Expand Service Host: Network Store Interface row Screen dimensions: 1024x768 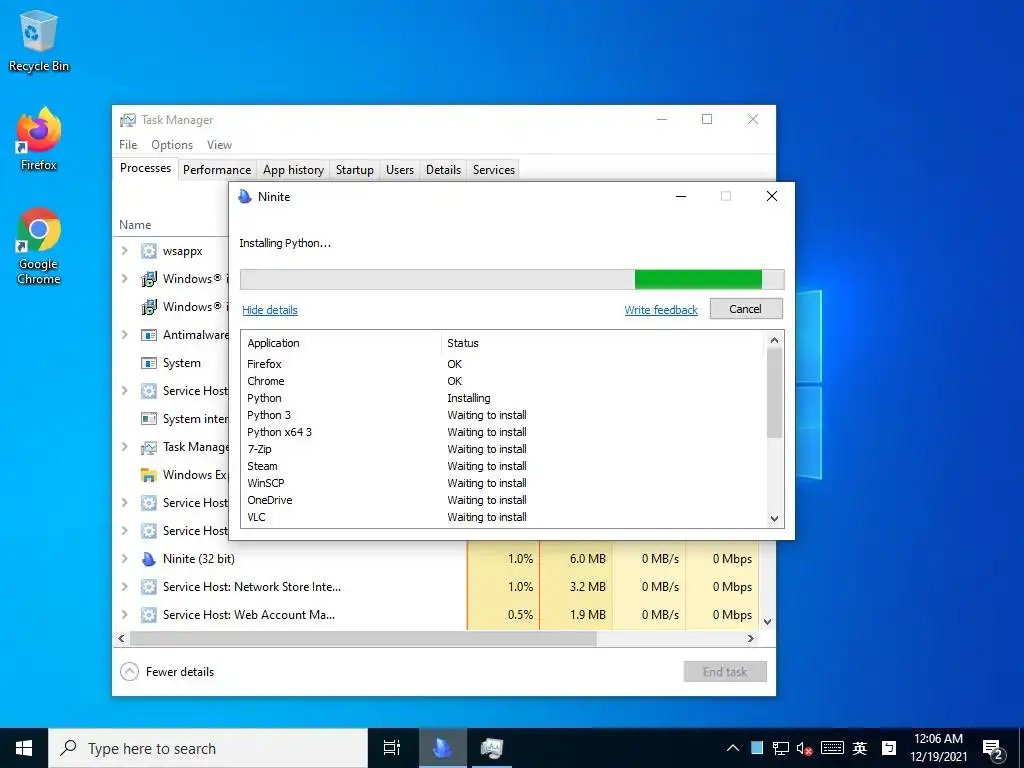coord(125,587)
